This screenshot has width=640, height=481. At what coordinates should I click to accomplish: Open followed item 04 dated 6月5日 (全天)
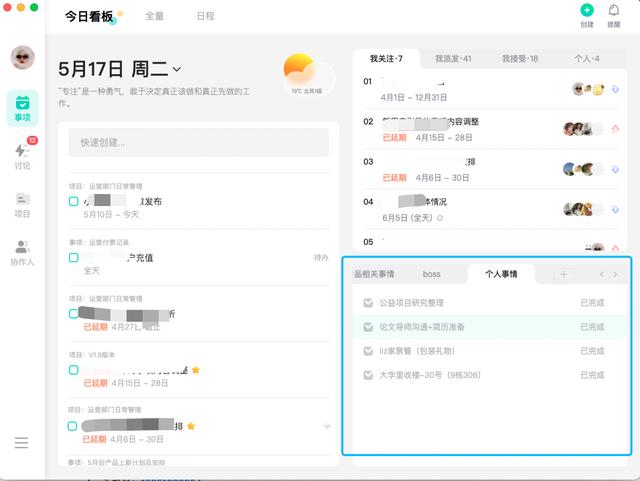(491, 209)
